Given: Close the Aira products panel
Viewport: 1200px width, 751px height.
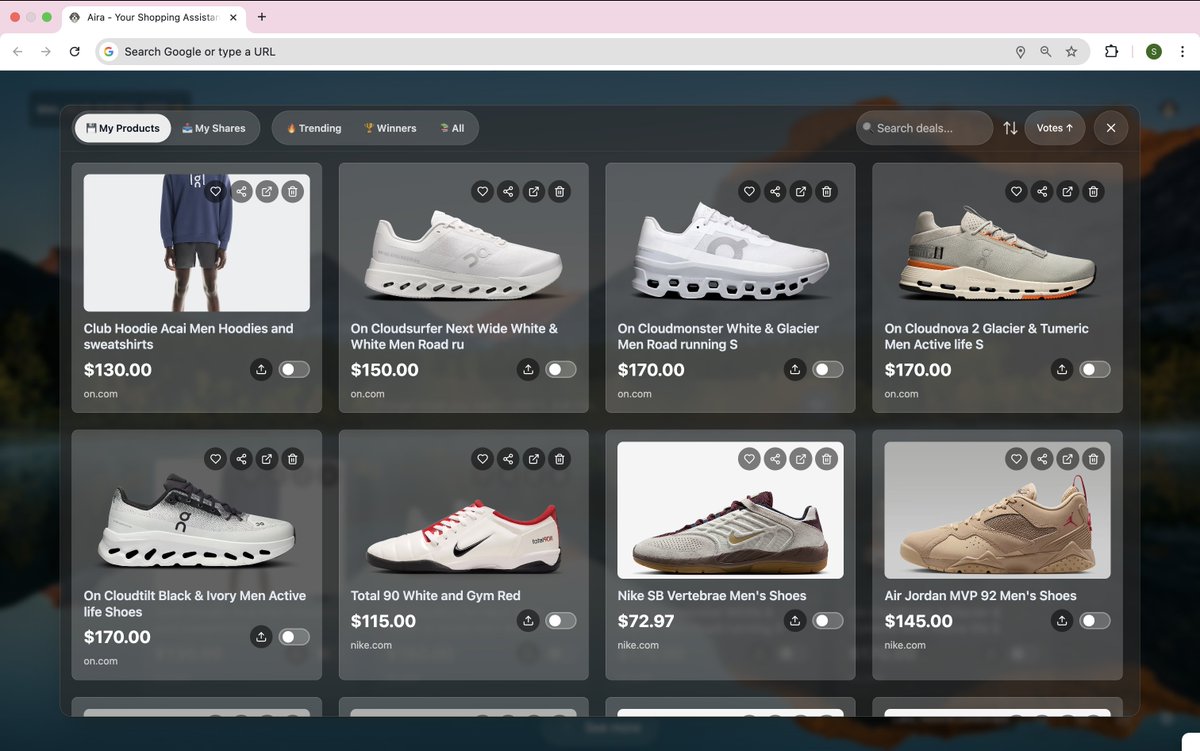Looking at the screenshot, I should [x=1111, y=128].
